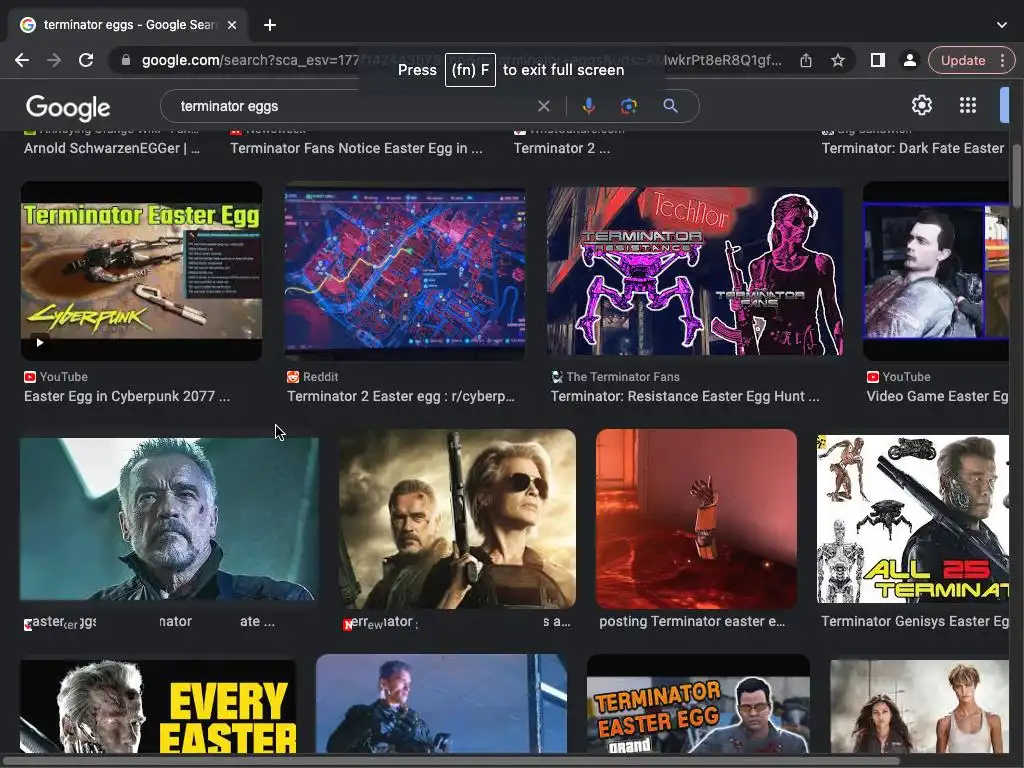Open the EVERY EASTER thumbnail
This screenshot has height=768, width=1024.
pos(158,707)
